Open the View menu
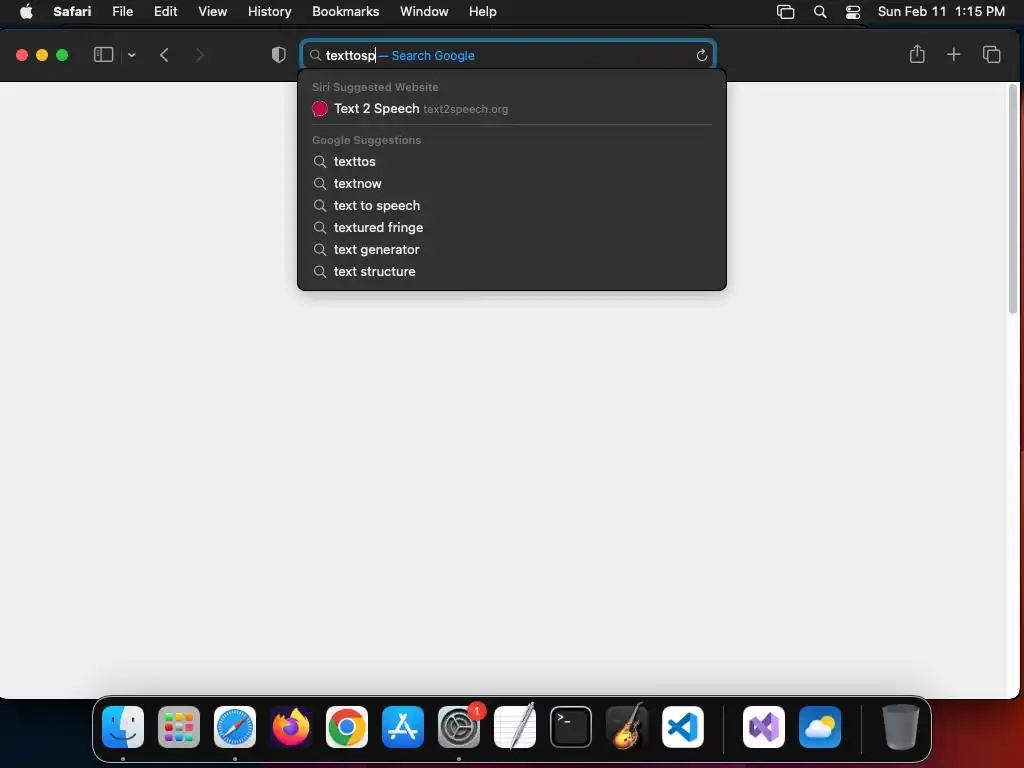The width and height of the screenshot is (1024, 768). (x=212, y=12)
